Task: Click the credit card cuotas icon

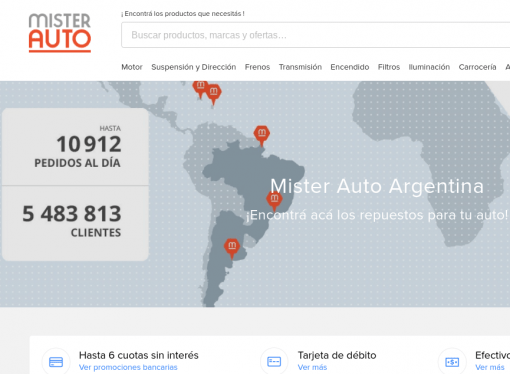Action: [56, 362]
